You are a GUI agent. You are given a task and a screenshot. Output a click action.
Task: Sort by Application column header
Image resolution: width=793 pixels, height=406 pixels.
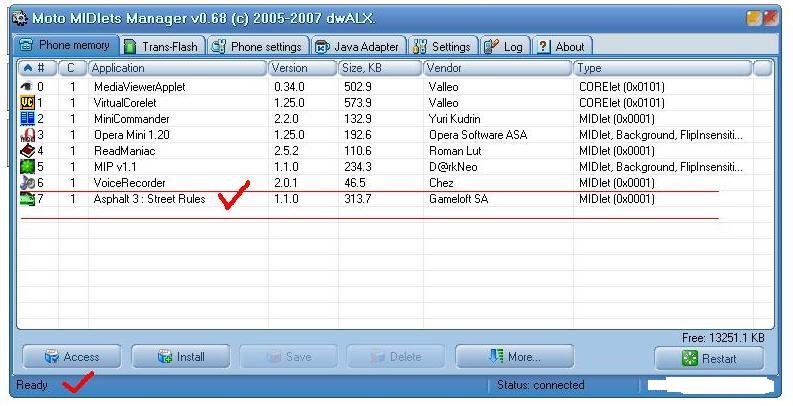[x=178, y=68]
